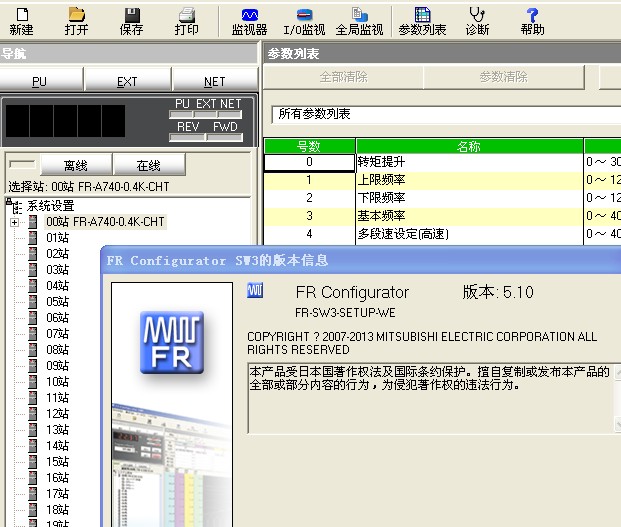Switch to EXT operation mode
The height and width of the screenshot is (527, 621).
(127, 81)
